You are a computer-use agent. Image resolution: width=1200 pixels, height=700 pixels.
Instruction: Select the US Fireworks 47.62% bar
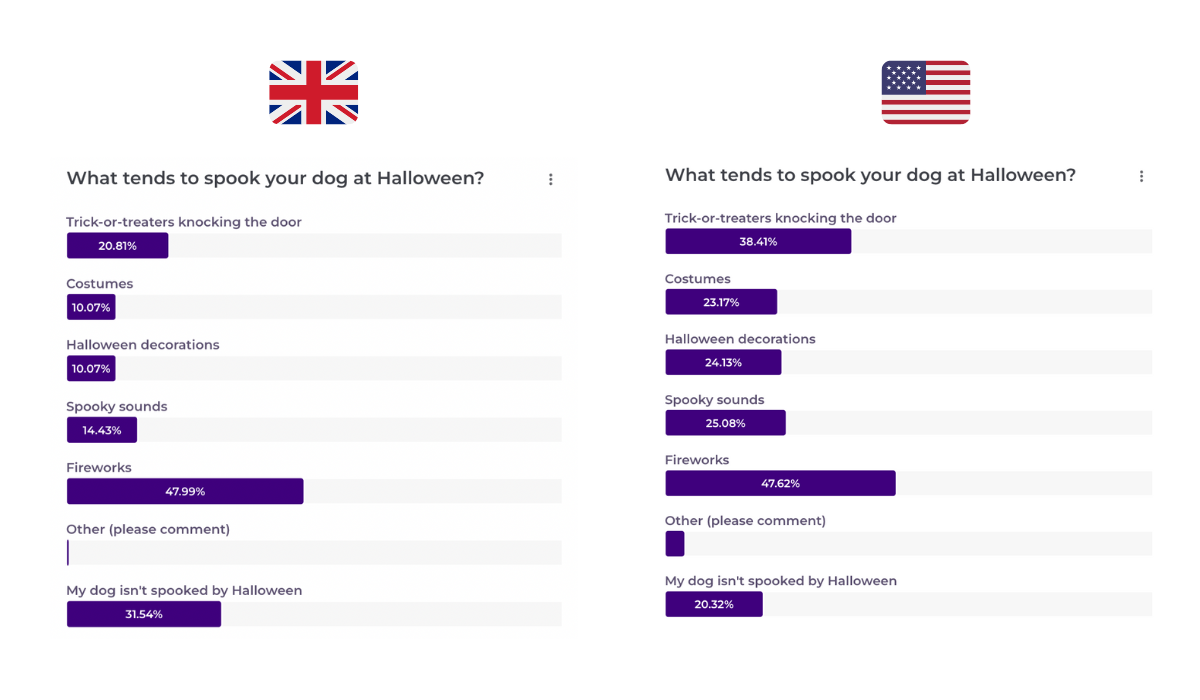pyautogui.click(x=780, y=483)
